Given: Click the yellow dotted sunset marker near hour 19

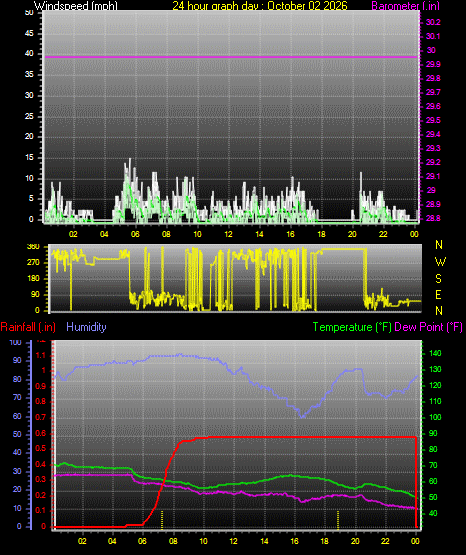Looking at the screenshot, I should tap(338, 520).
